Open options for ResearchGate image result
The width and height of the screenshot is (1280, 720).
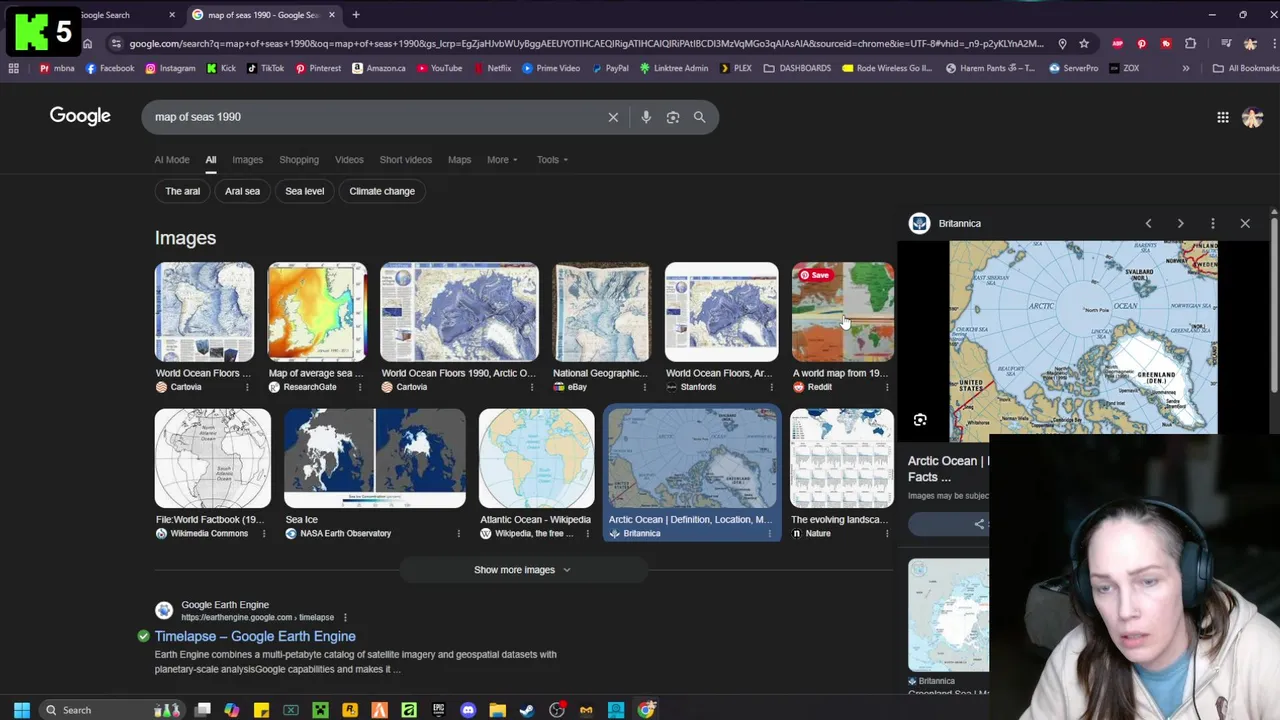pyautogui.click(x=360, y=387)
